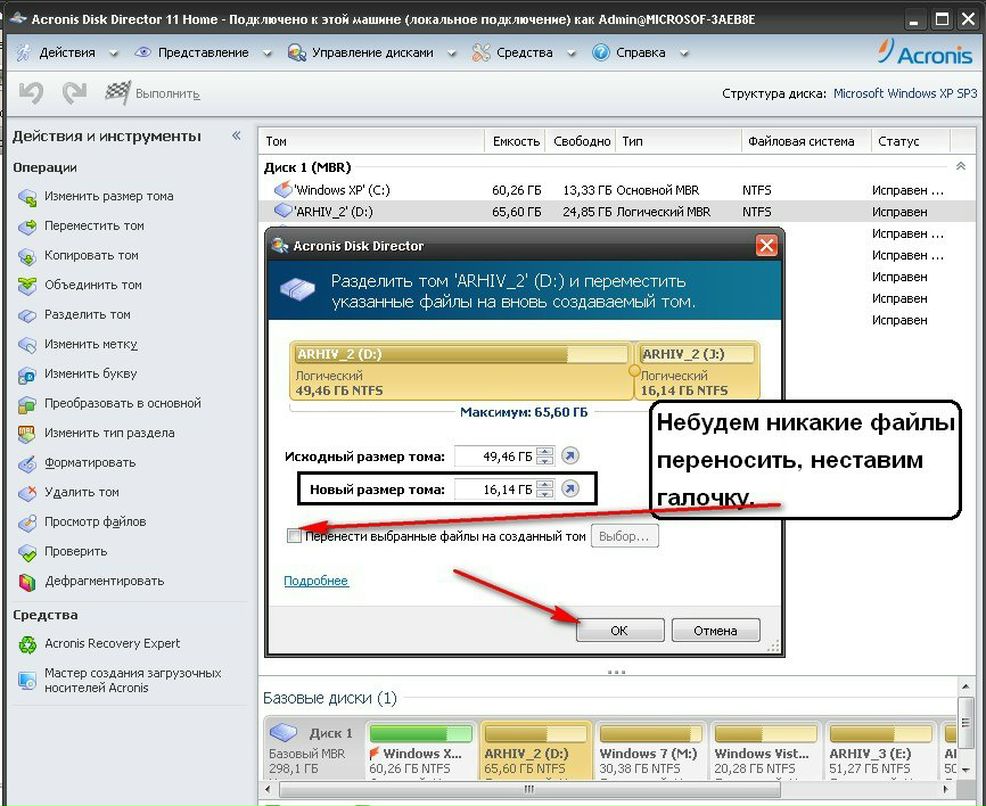
Task: Click the 'Изменить размер тома' resize icon
Action: click(27, 197)
